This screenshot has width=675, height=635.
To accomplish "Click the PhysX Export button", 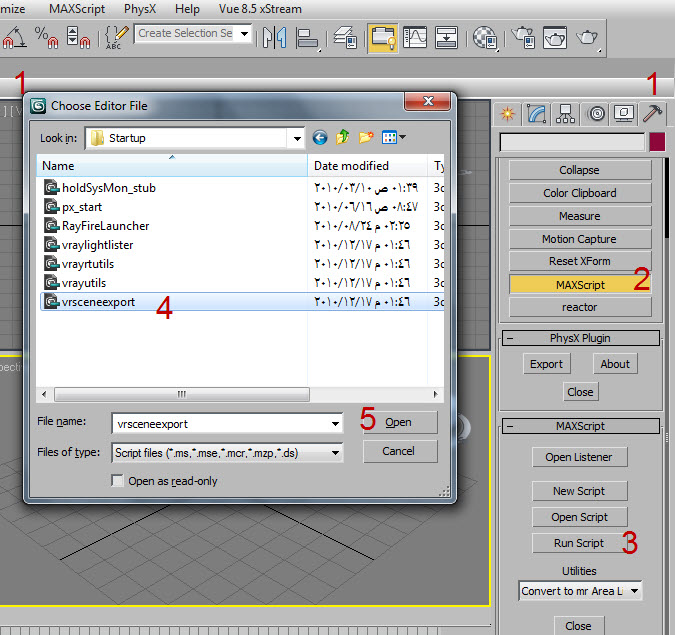I will [x=547, y=364].
